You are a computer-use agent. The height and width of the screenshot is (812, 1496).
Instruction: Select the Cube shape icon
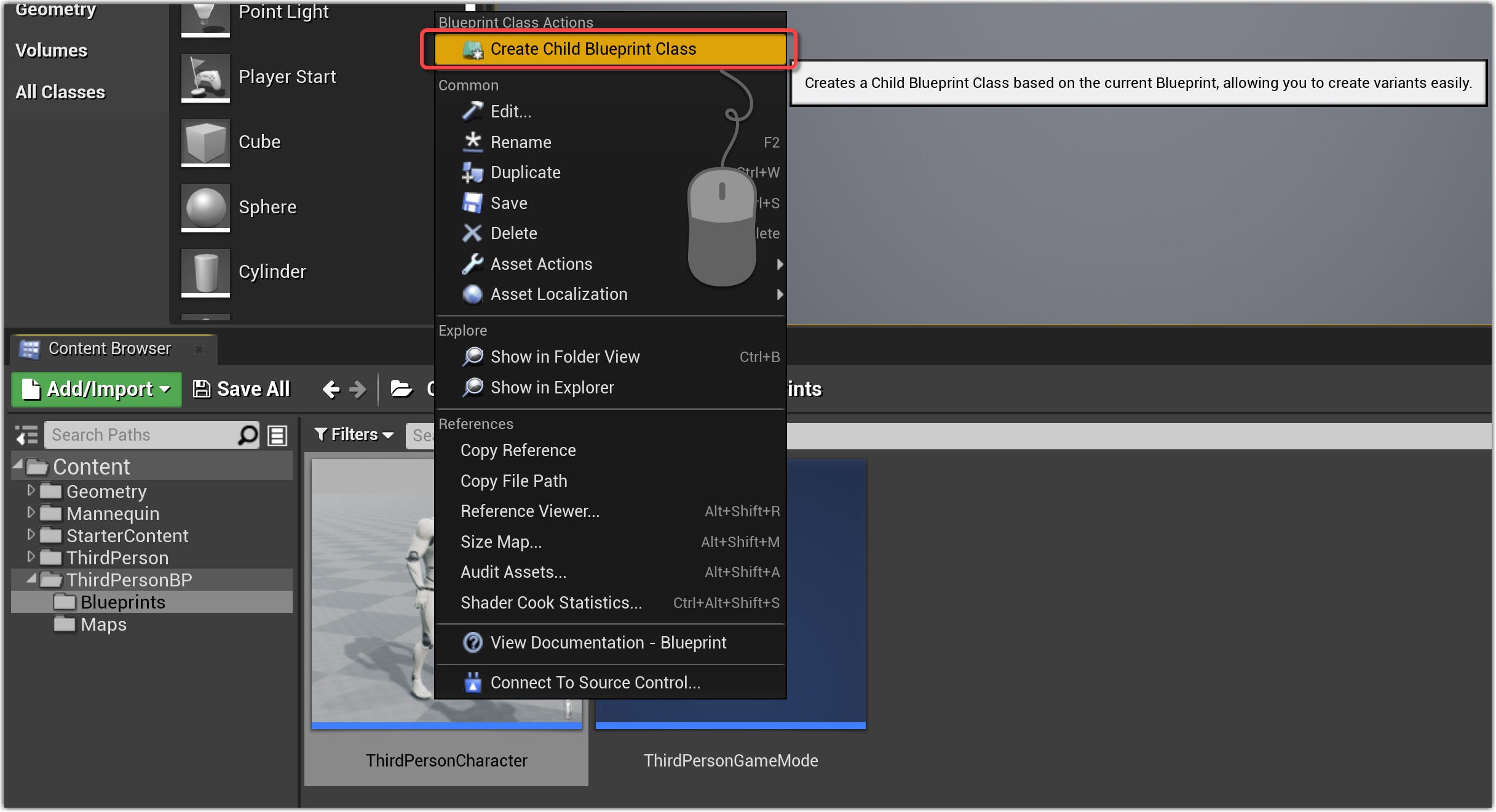205,143
